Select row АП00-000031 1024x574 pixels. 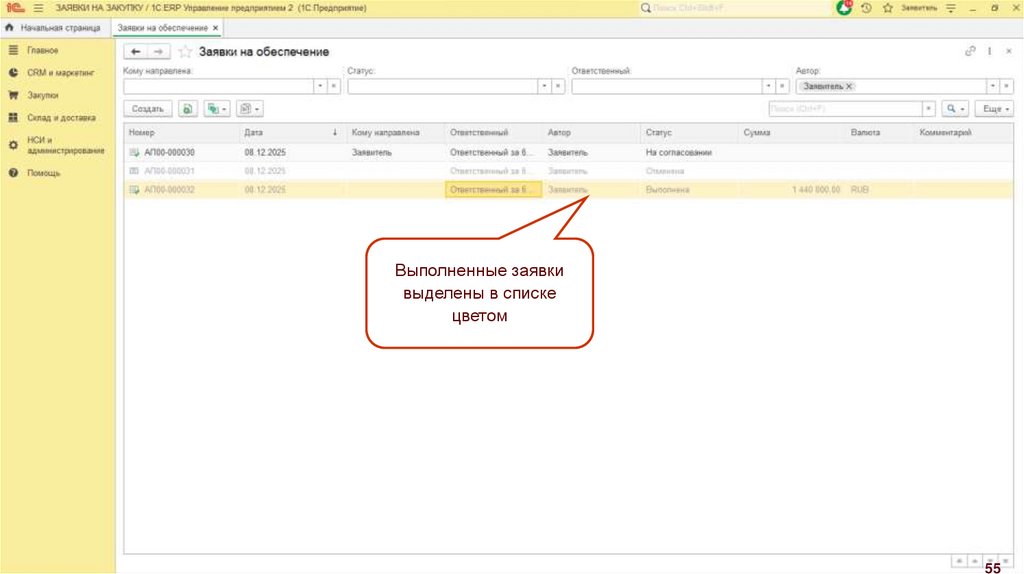pyautogui.click(x=568, y=171)
